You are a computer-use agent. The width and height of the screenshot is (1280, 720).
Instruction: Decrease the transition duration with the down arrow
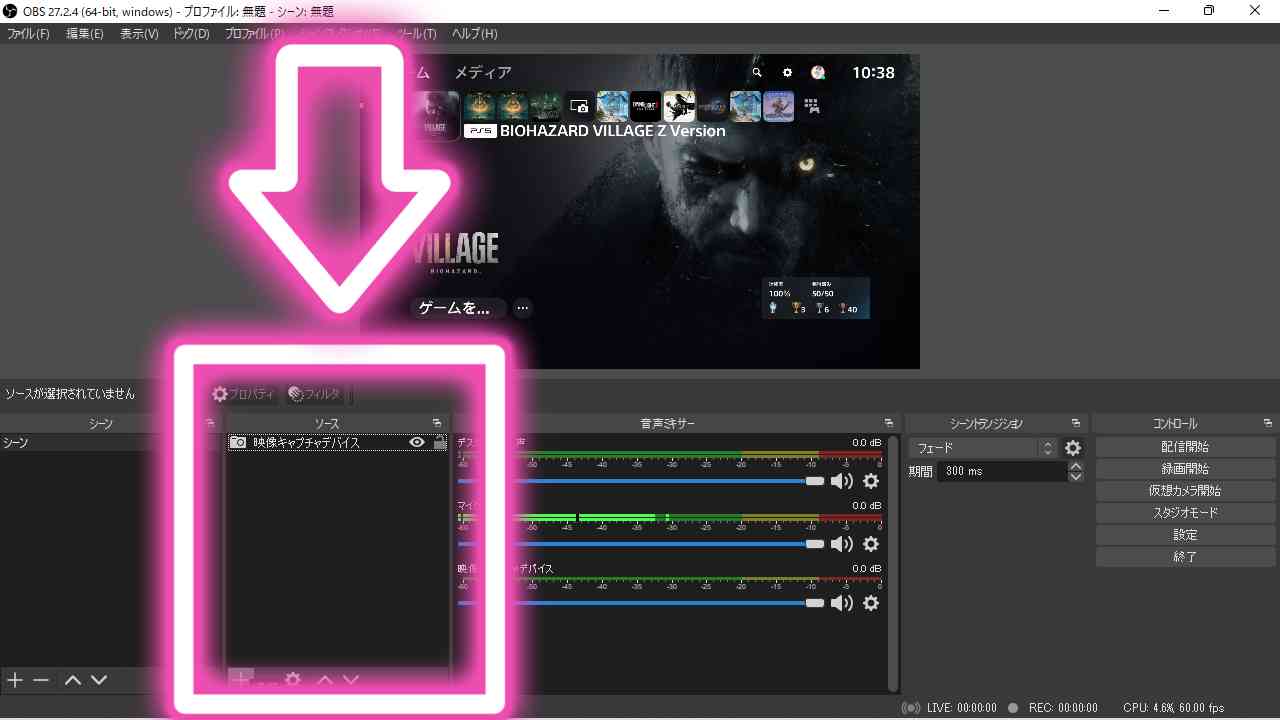pos(1076,476)
